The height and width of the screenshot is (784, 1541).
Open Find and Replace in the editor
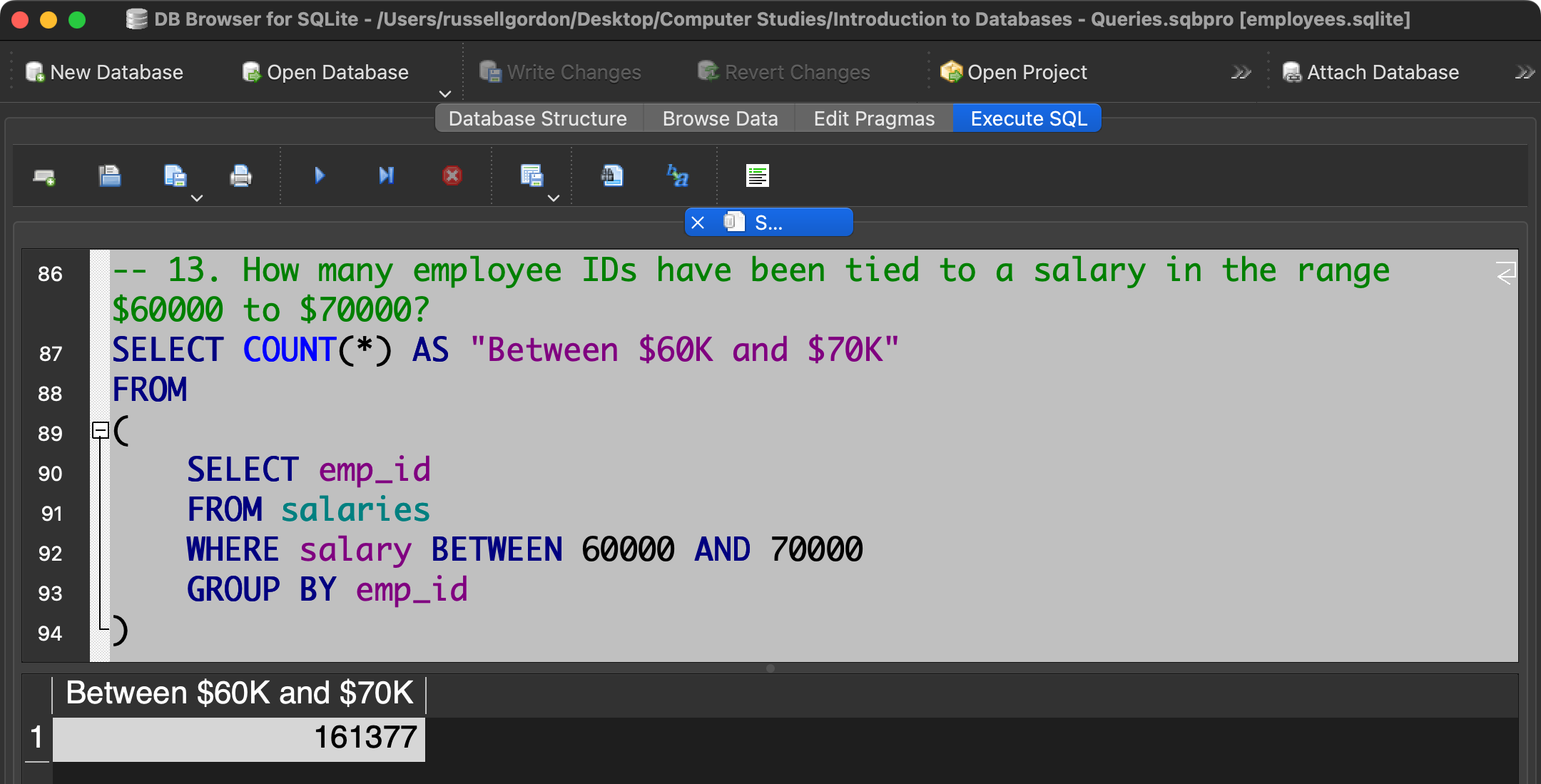coord(677,175)
